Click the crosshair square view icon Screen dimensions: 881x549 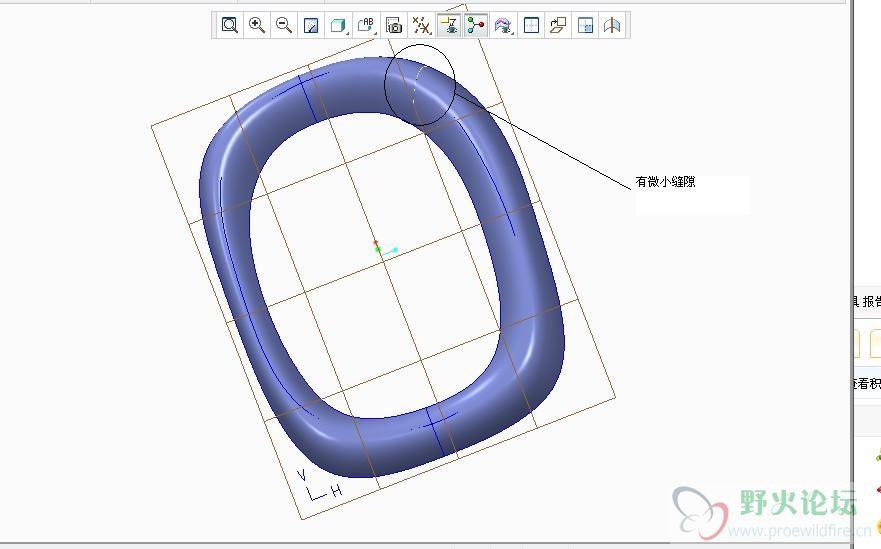pyautogui.click(x=531, y=25)
